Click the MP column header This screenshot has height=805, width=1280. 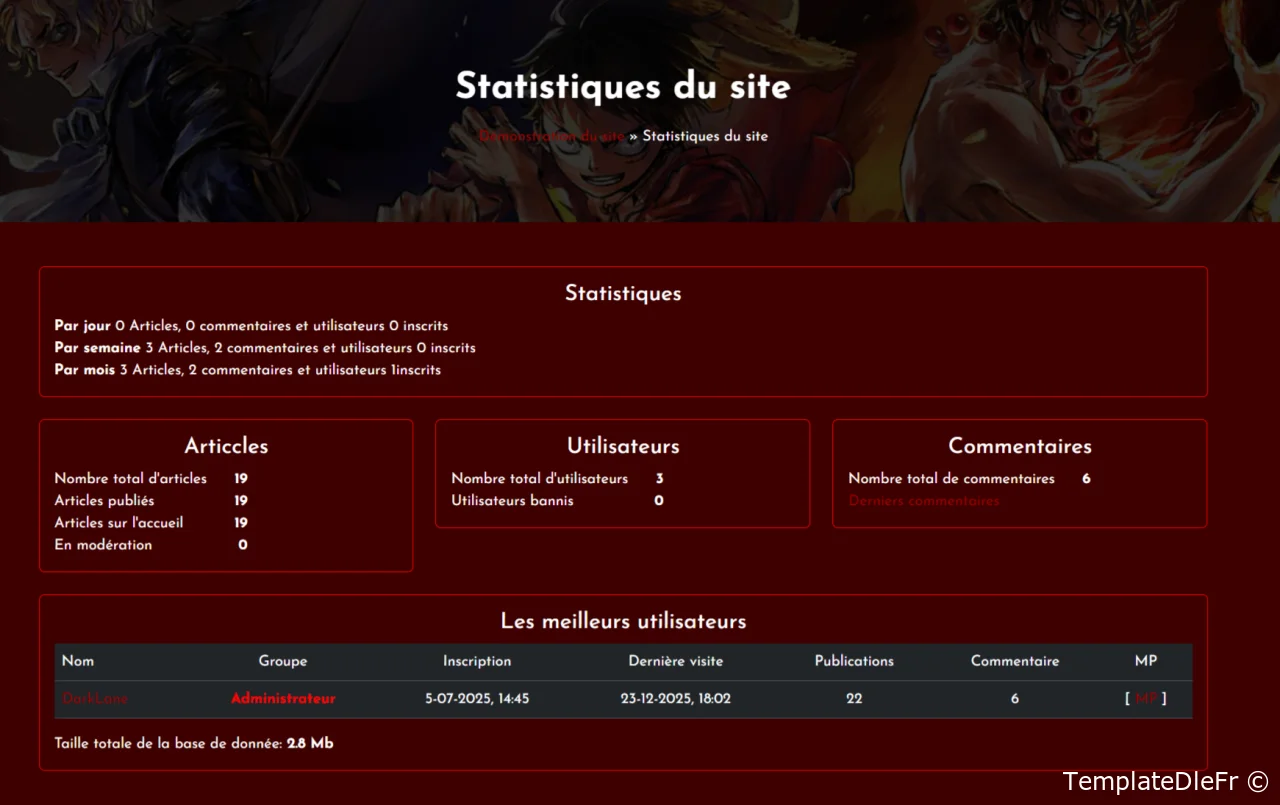click(x=1145, y=661)
